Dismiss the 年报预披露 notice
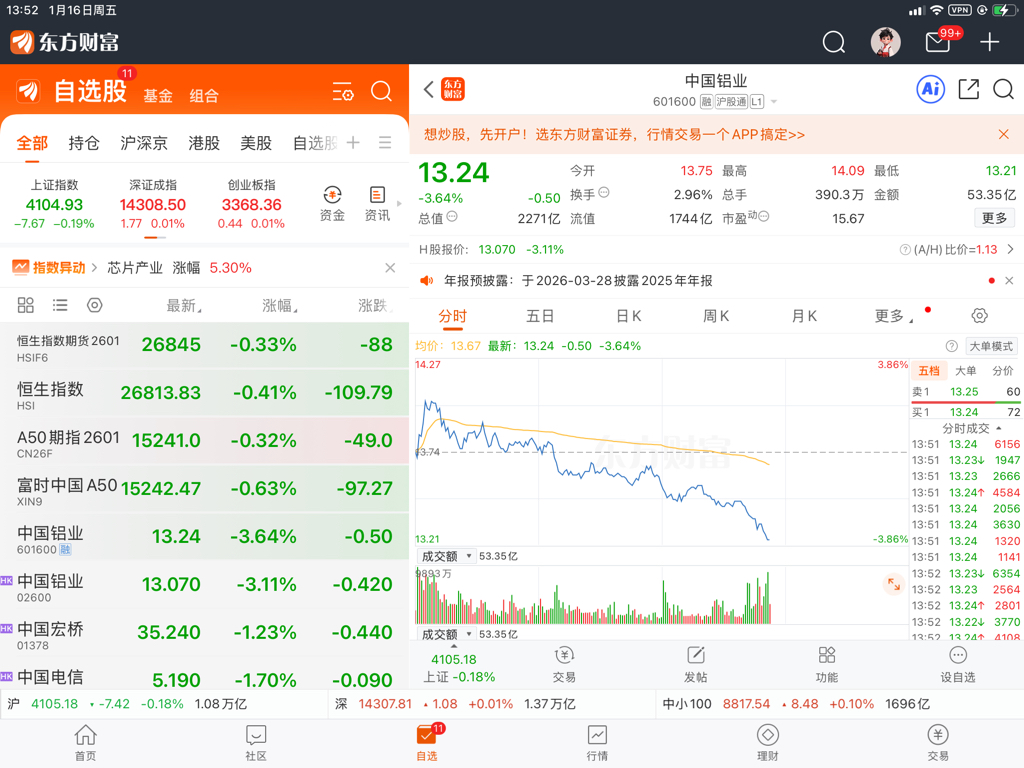The image size is (1024, 768). click(1009, 281)
